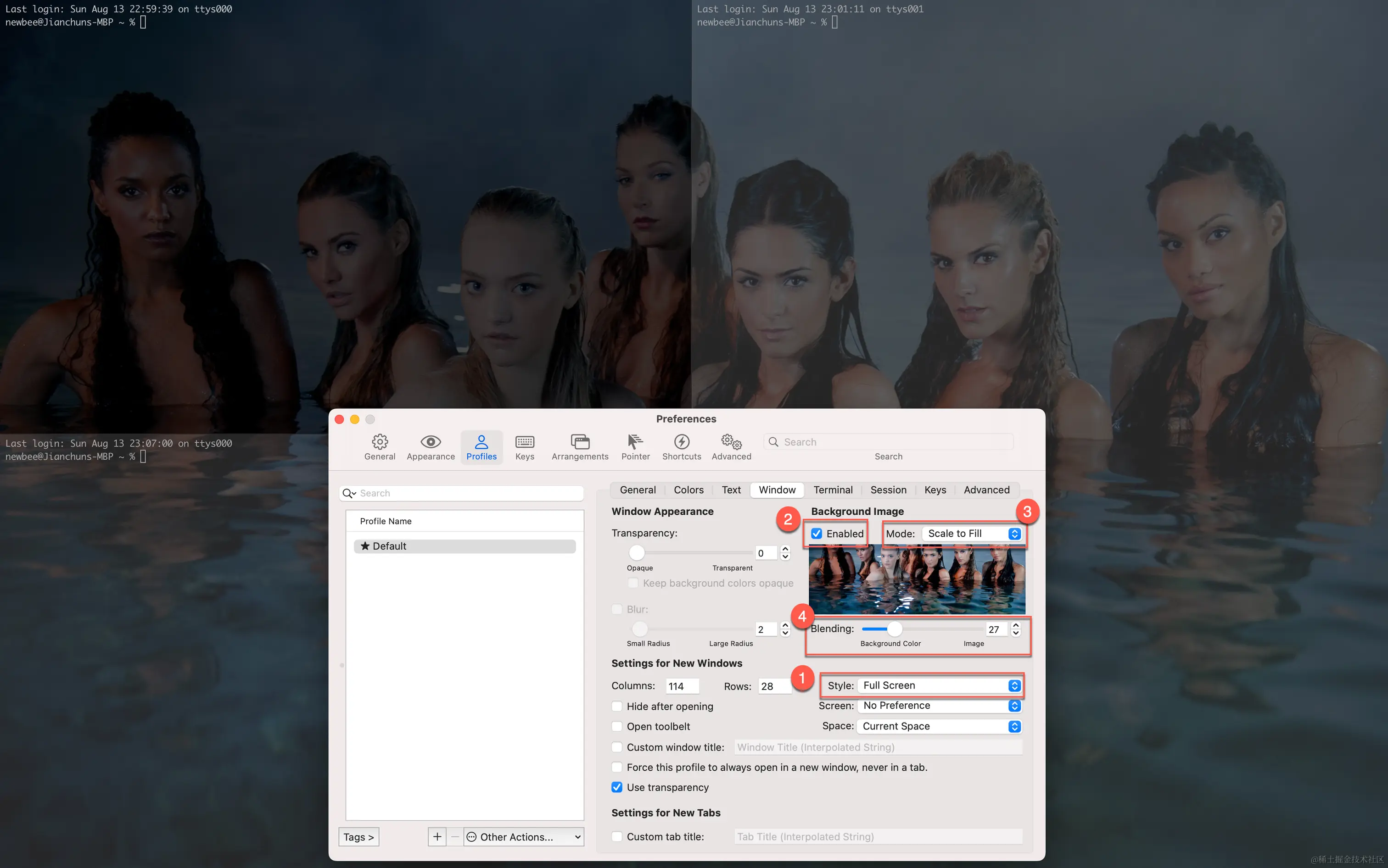Open the General preferences icon
This screenshot has width=1388, height=868.
380,442
